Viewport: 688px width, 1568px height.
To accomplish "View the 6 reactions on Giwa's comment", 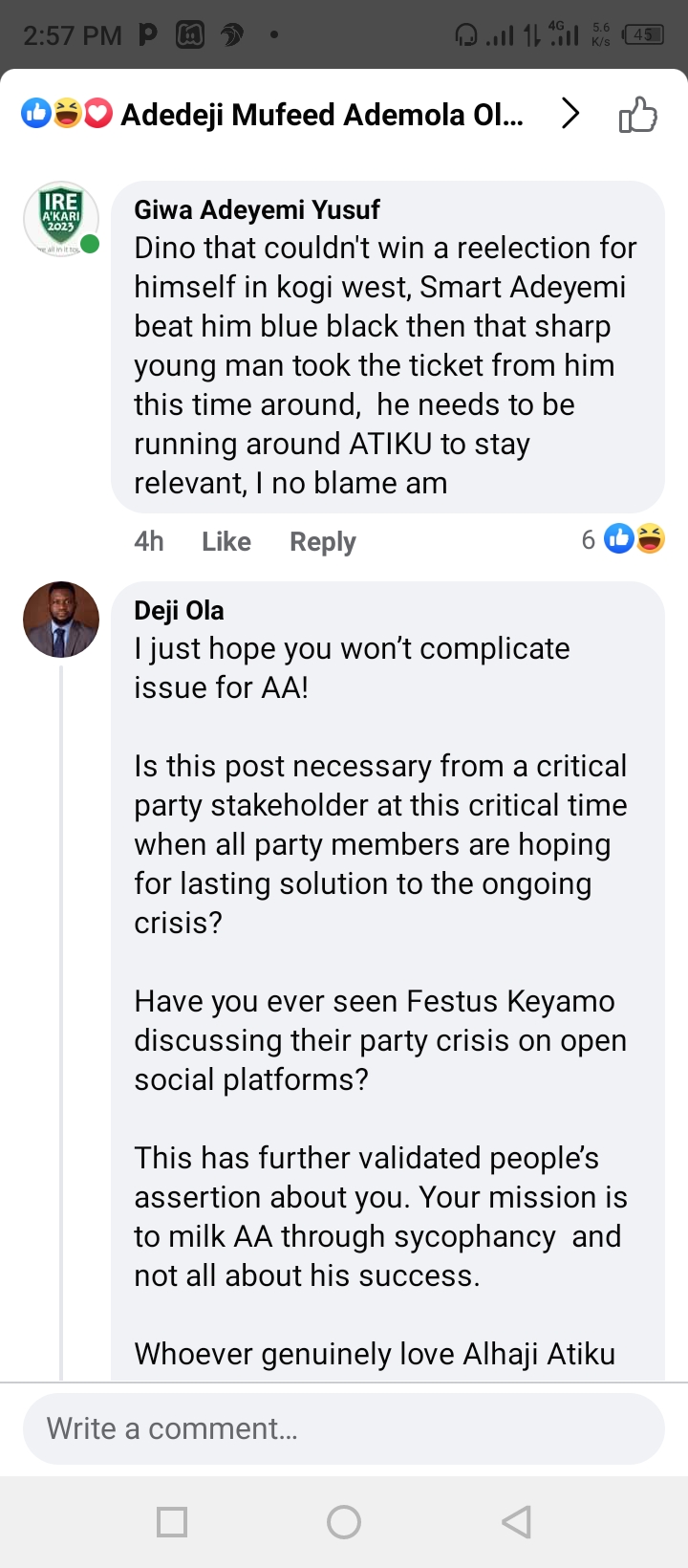I will point(623,539).
